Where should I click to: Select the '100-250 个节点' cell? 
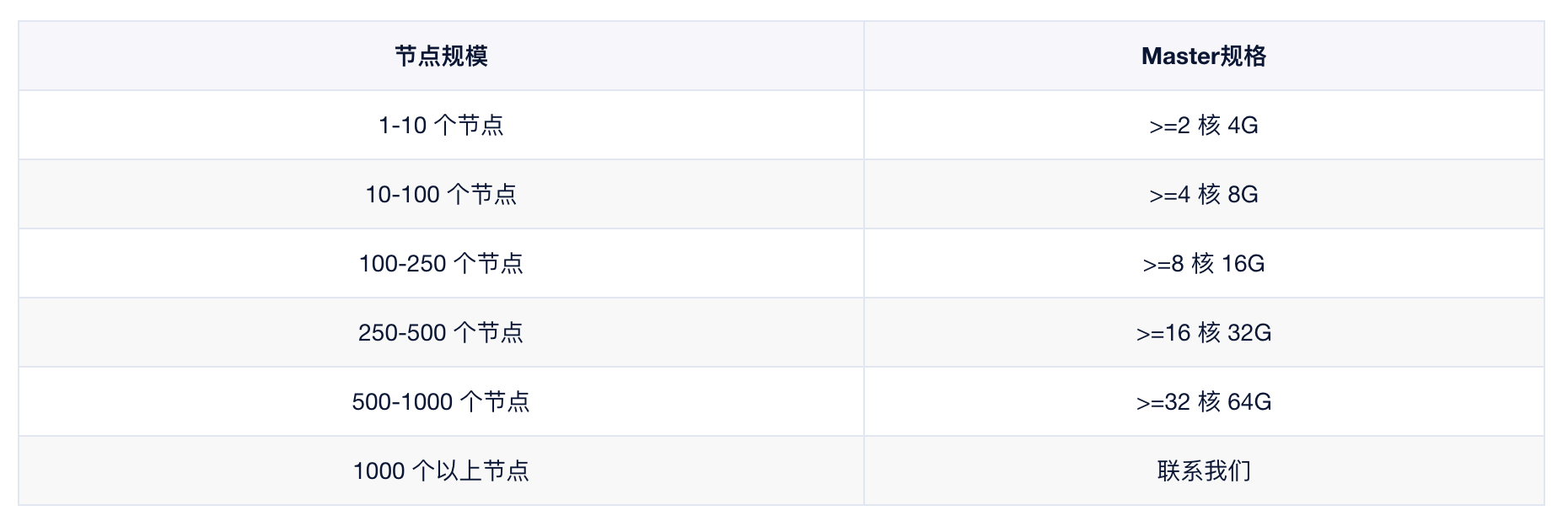click(x=441, y=264)
